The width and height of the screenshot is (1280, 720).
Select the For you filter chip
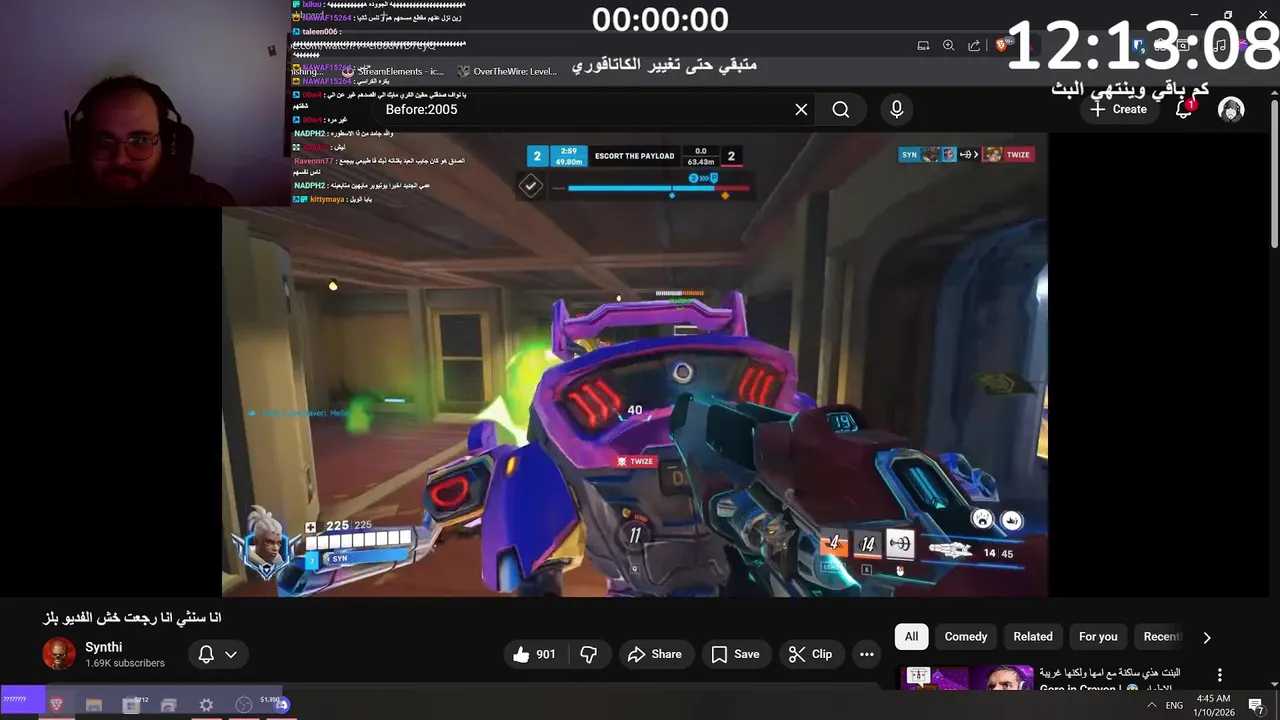(1098, 637)
